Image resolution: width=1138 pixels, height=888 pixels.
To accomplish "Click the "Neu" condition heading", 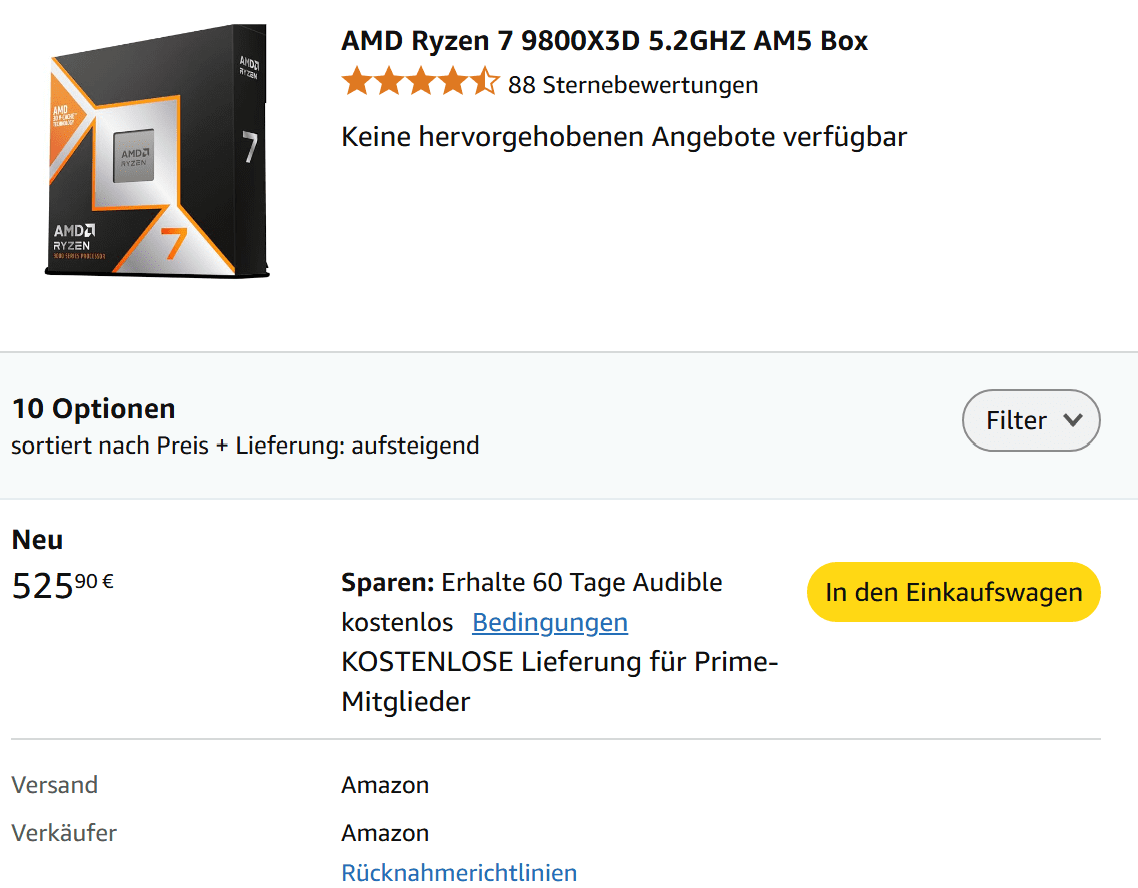I will pos(37,540).
